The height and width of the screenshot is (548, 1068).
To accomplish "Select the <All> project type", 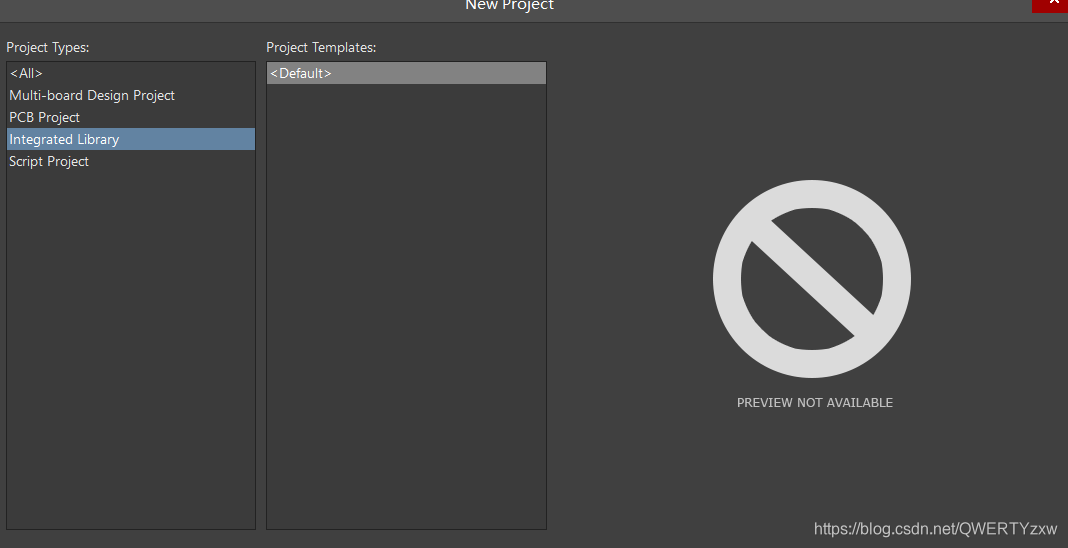I will coord(131,73).
